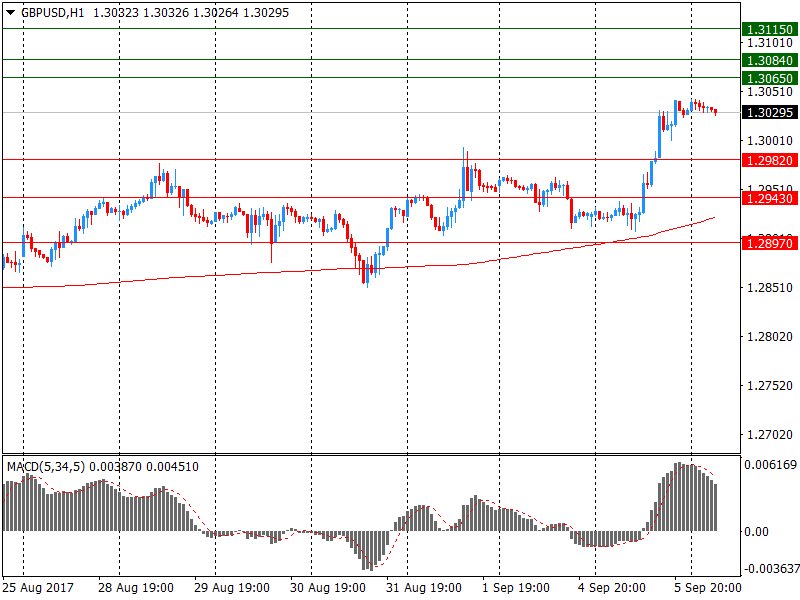
Task: Open the chart menu triangle beside GBPUSD
Action: click(10, 13)
